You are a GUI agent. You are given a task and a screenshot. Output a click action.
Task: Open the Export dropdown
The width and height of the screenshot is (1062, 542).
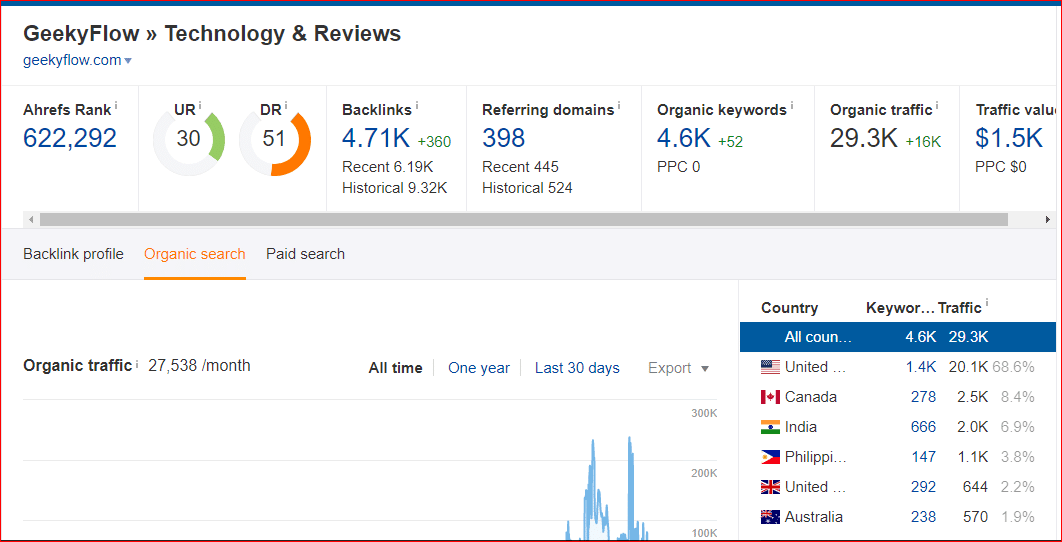(679, 368)
